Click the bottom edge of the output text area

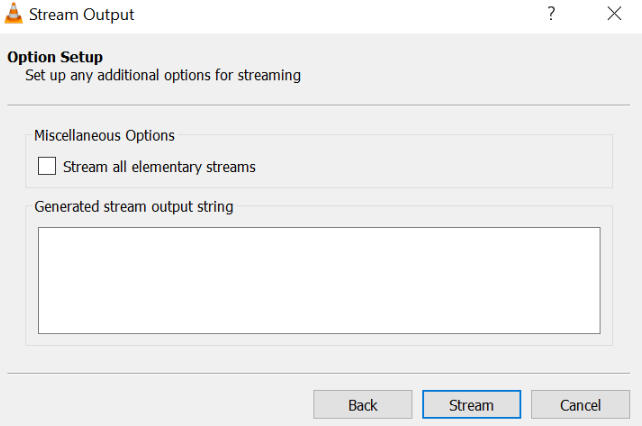click(x=319, y=332)
